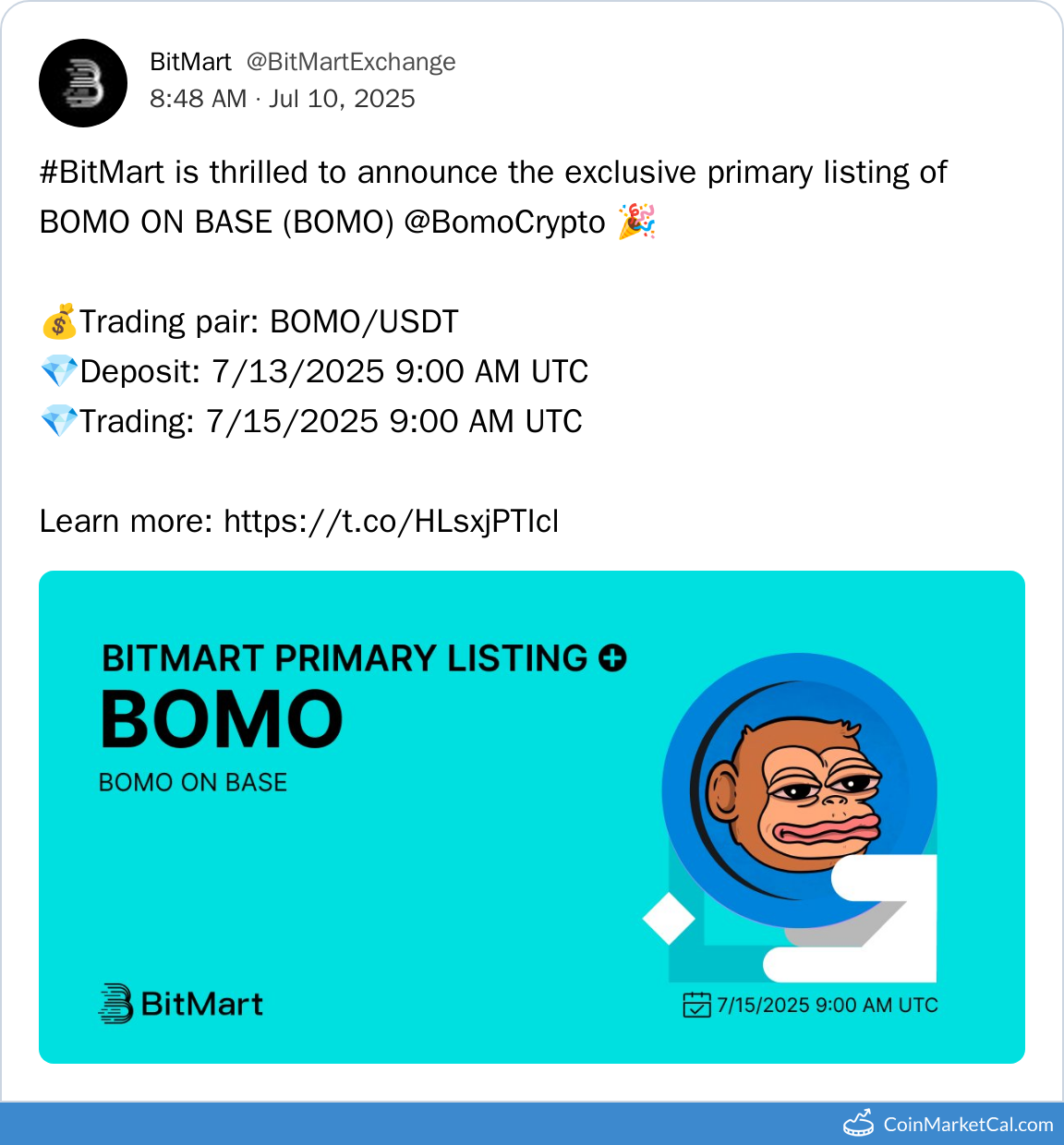
Task: Click the party popper emoji
Action: [x=636, y=223]
